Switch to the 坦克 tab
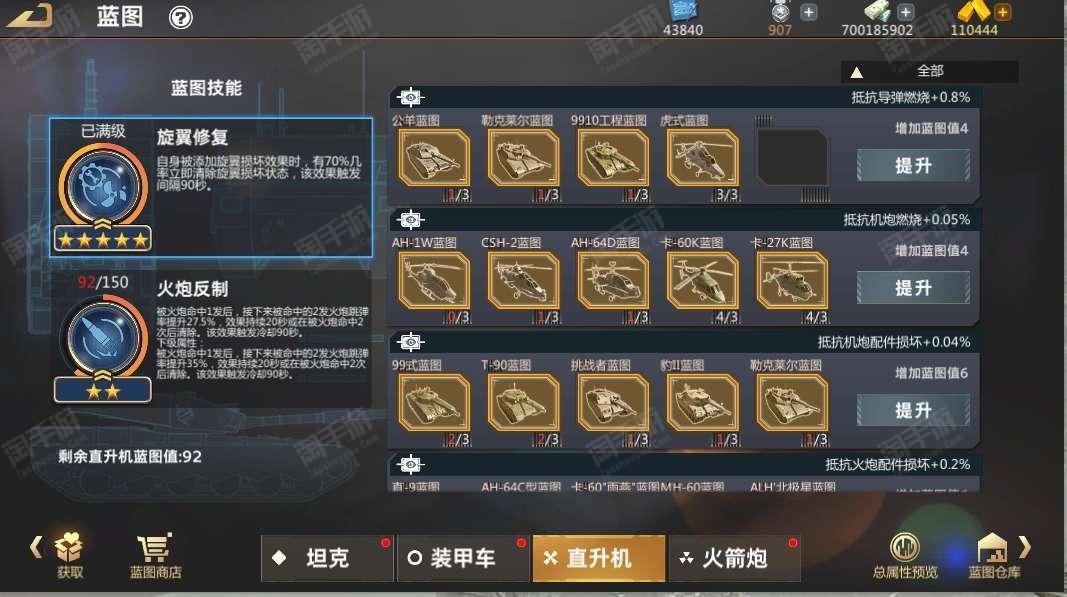This screenshot has width=1067, height=597. point(327,558)
